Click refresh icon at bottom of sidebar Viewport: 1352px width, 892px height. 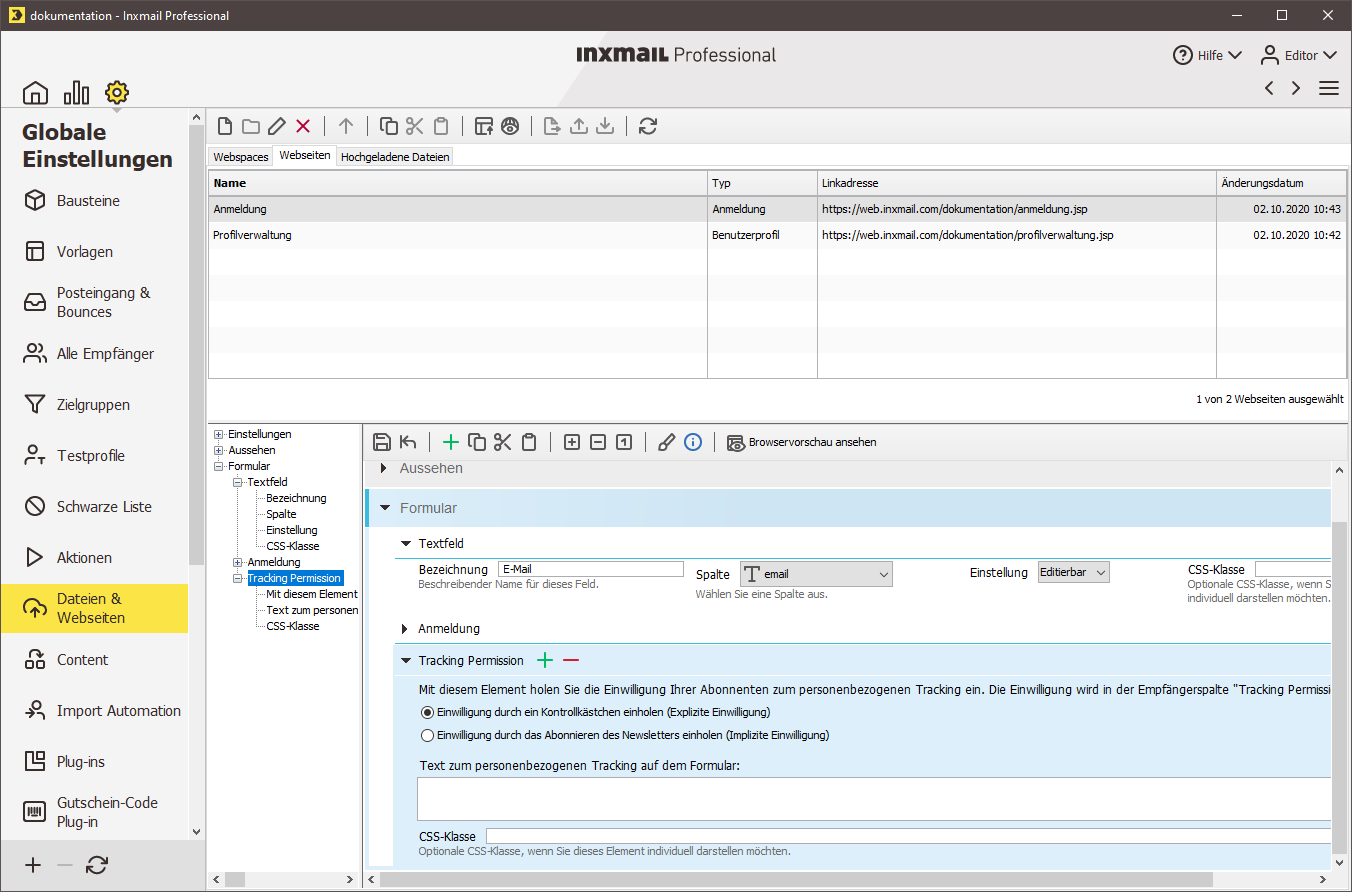(x=97, y=865)
